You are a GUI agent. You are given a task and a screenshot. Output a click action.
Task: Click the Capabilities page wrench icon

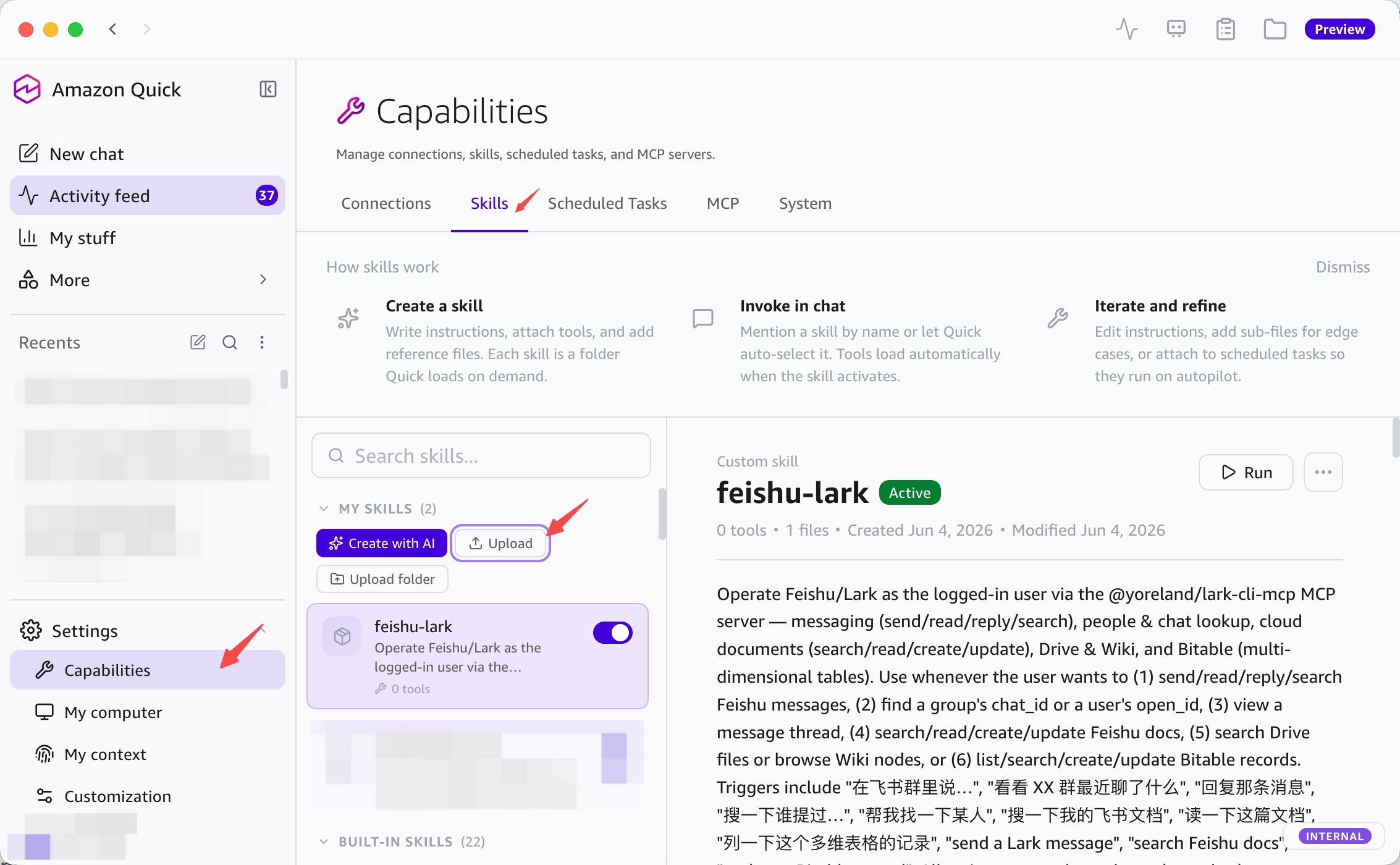pyautogui.click(x=351, y=111)
